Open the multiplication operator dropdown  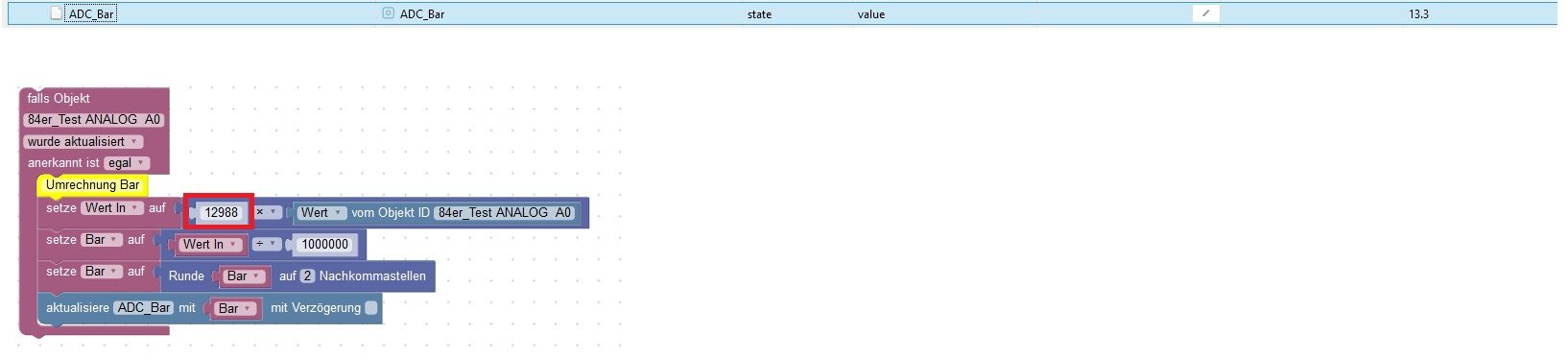coord(267,212)
